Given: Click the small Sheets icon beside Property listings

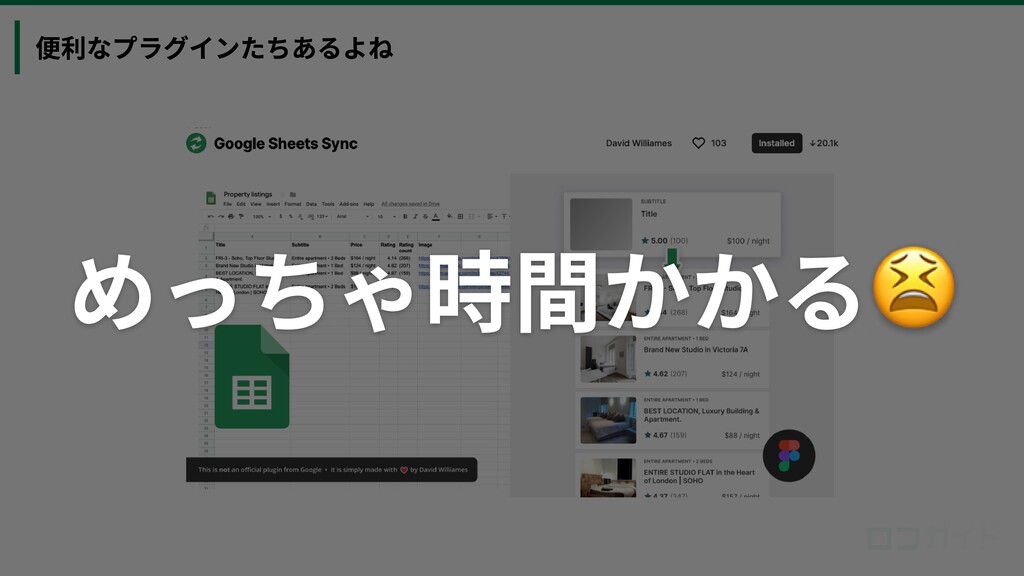Looking at the screenshot, I should (x=211, y=199).
